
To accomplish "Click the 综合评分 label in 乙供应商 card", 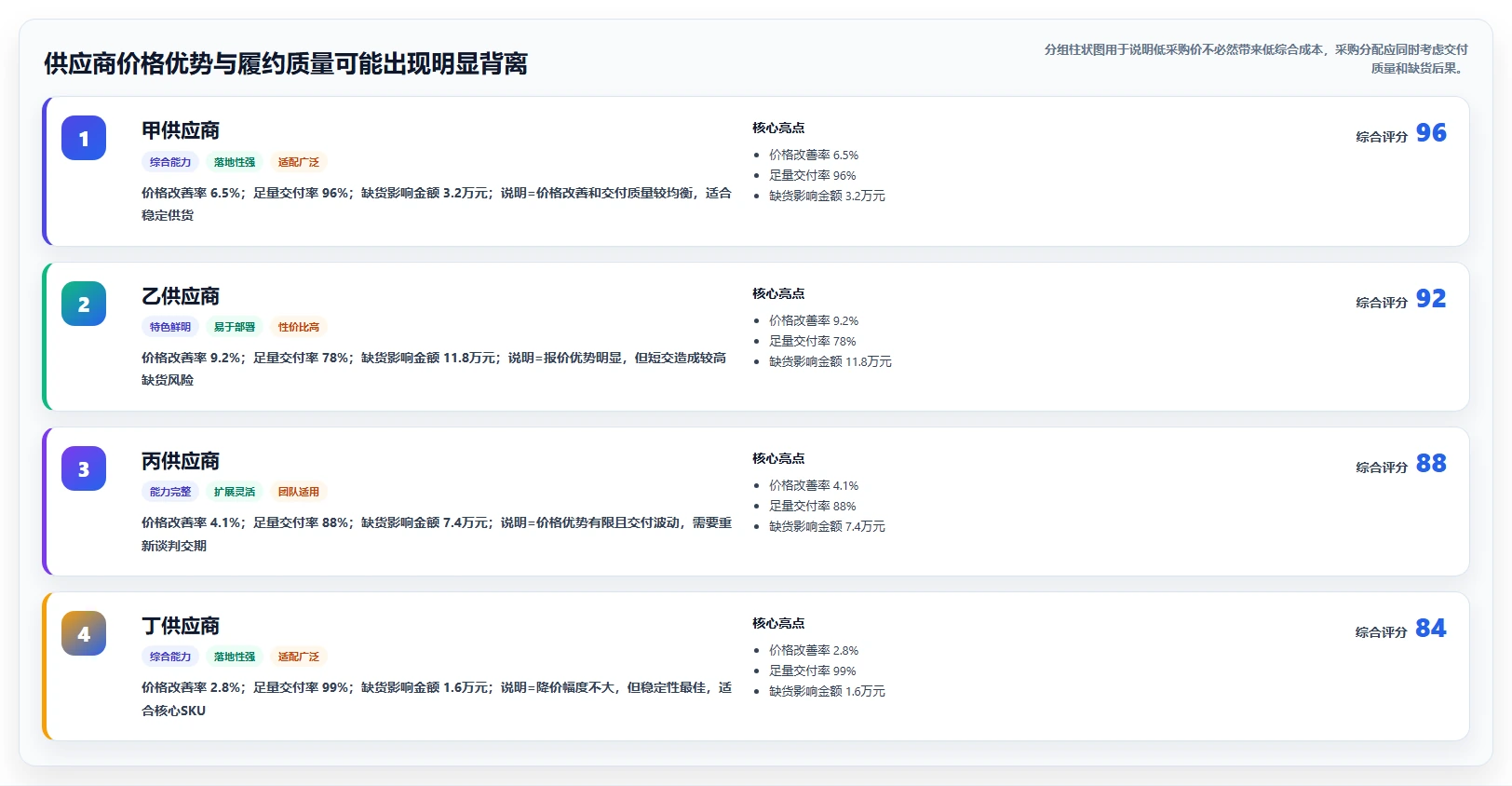I will pyautogui.click(x=1382, y=303).
